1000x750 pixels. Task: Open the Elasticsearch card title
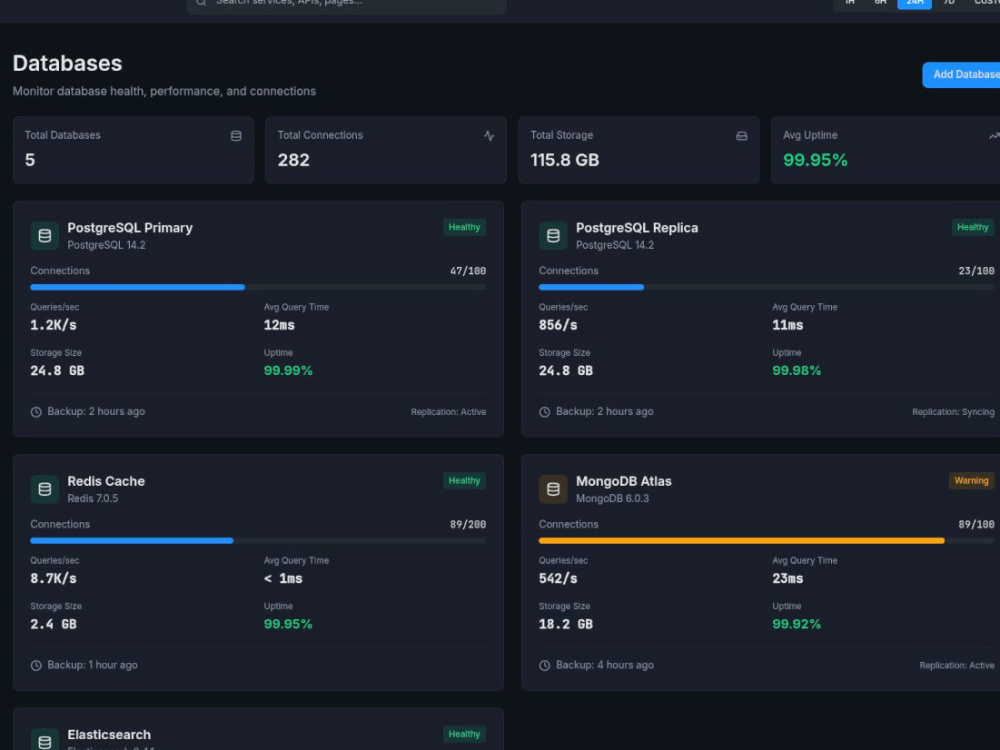(x=109, y=735)
